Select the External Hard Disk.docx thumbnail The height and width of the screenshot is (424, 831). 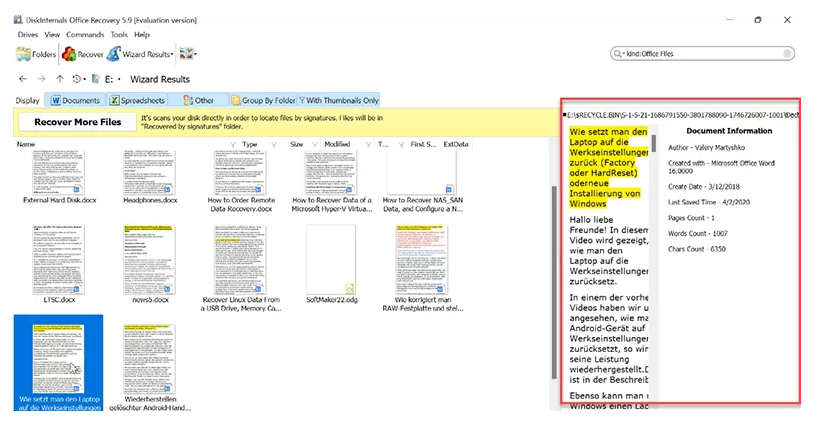[59, 173]
